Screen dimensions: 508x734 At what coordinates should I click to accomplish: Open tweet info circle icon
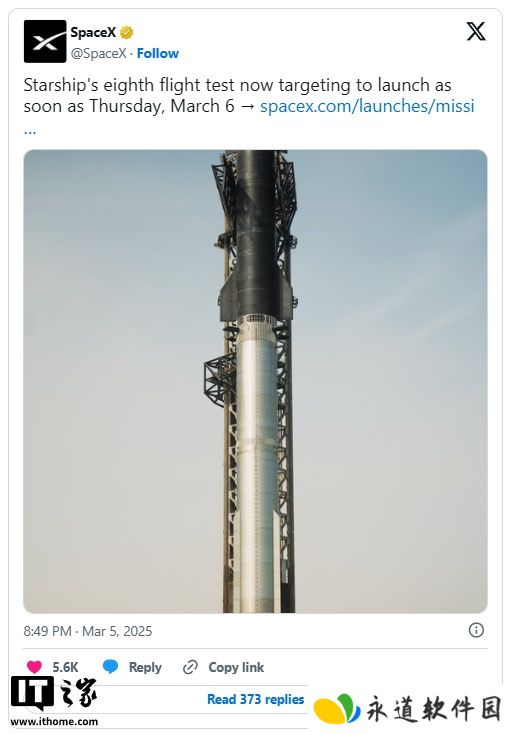[476, 630]
